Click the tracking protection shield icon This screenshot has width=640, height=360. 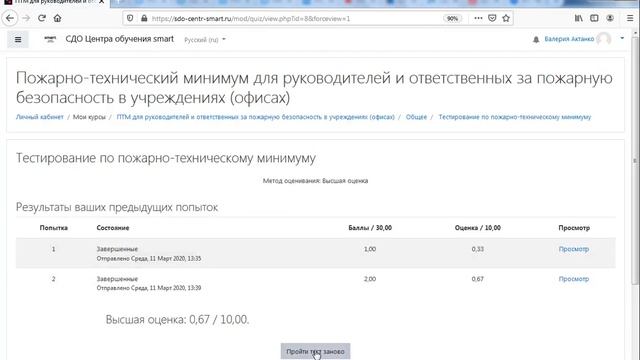pos(130,18)
